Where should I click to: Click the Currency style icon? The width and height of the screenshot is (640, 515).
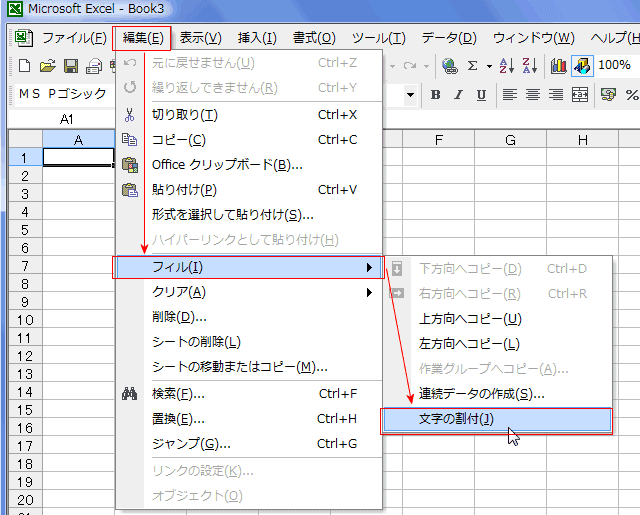608,95
